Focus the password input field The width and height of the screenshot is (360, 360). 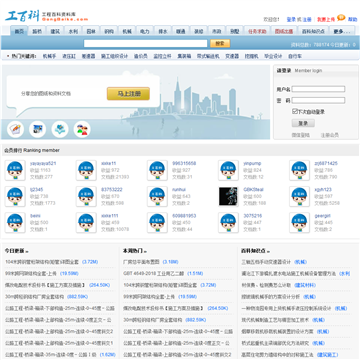tap(318, 100)
